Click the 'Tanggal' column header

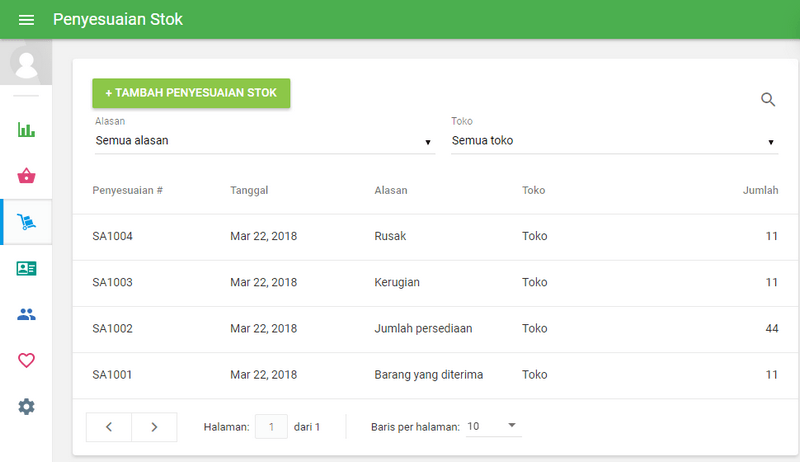click(249, 190)
